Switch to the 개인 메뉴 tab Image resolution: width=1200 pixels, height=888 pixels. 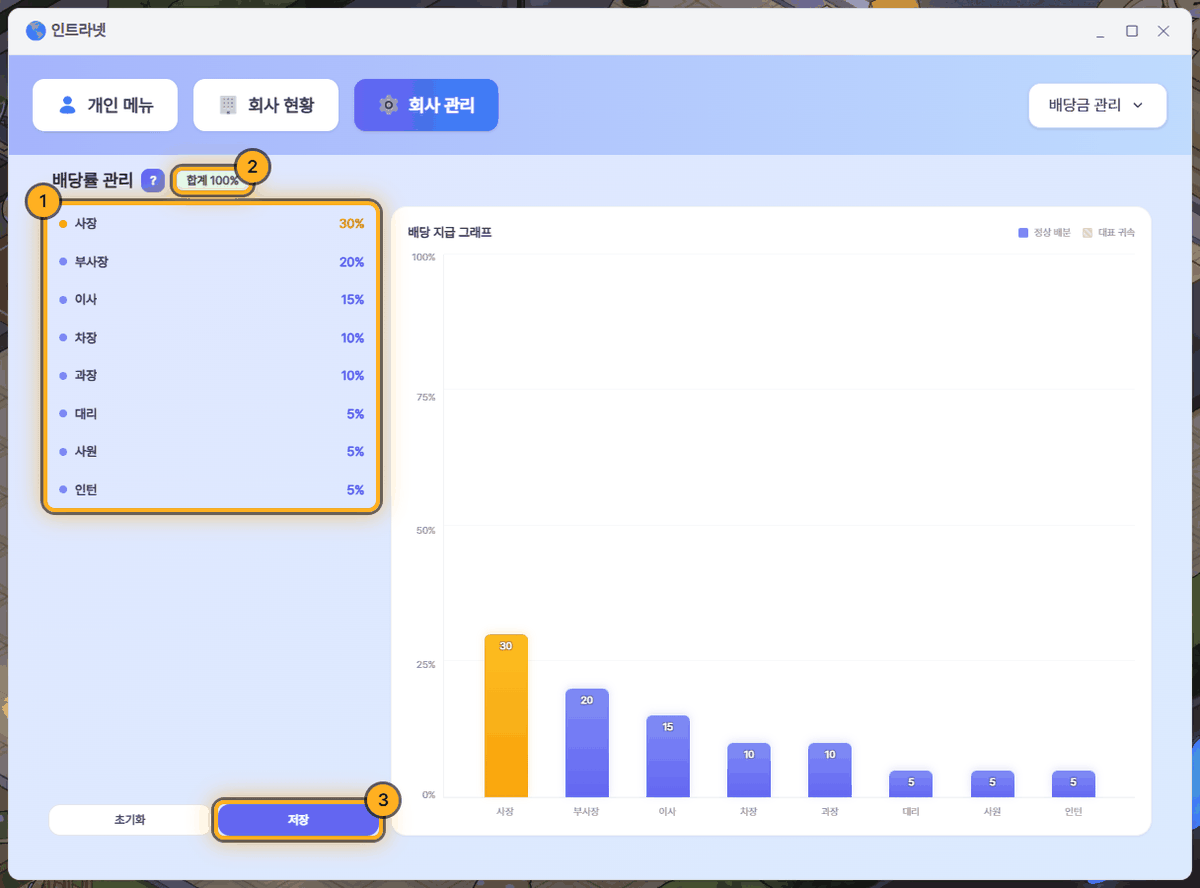[x=105, y=105]
